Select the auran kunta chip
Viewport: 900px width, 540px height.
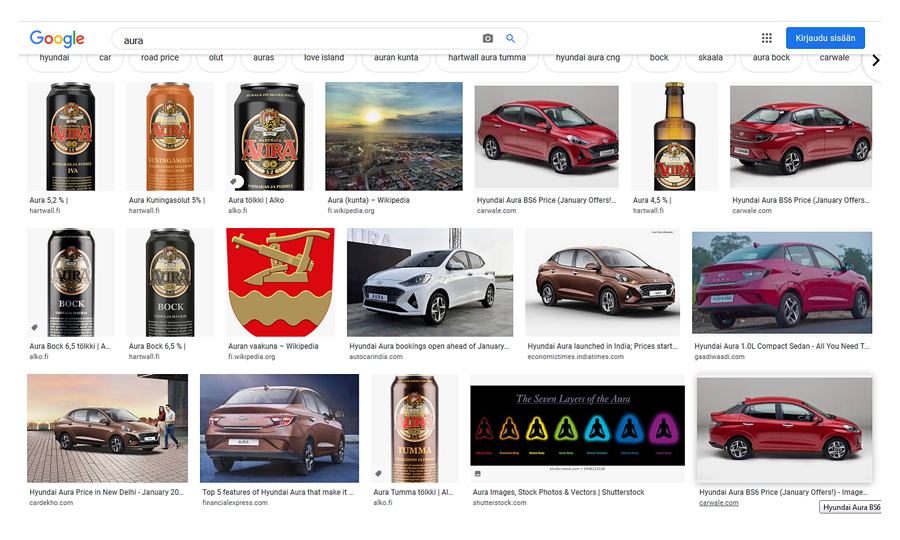(396, 58)
